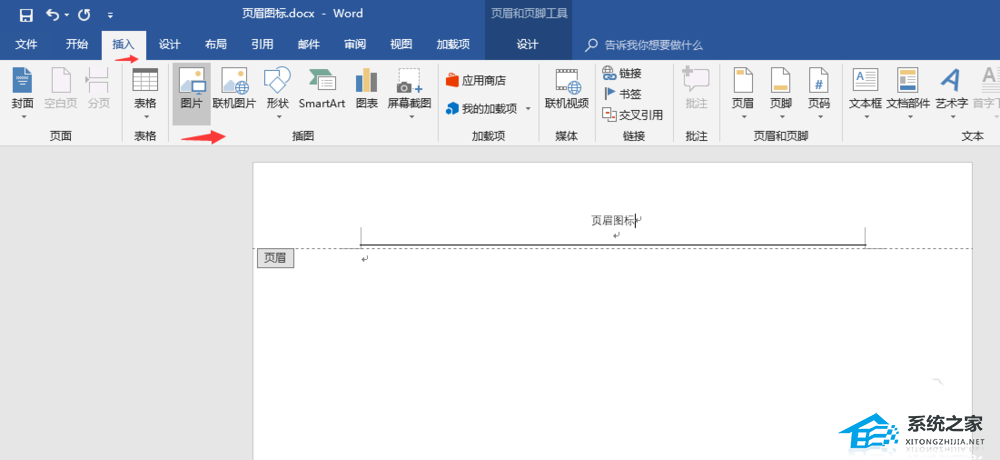This screenshot has height=460, width=1000.
Task: Insert a chart with 图表
Action: click(x=367, y=88)
